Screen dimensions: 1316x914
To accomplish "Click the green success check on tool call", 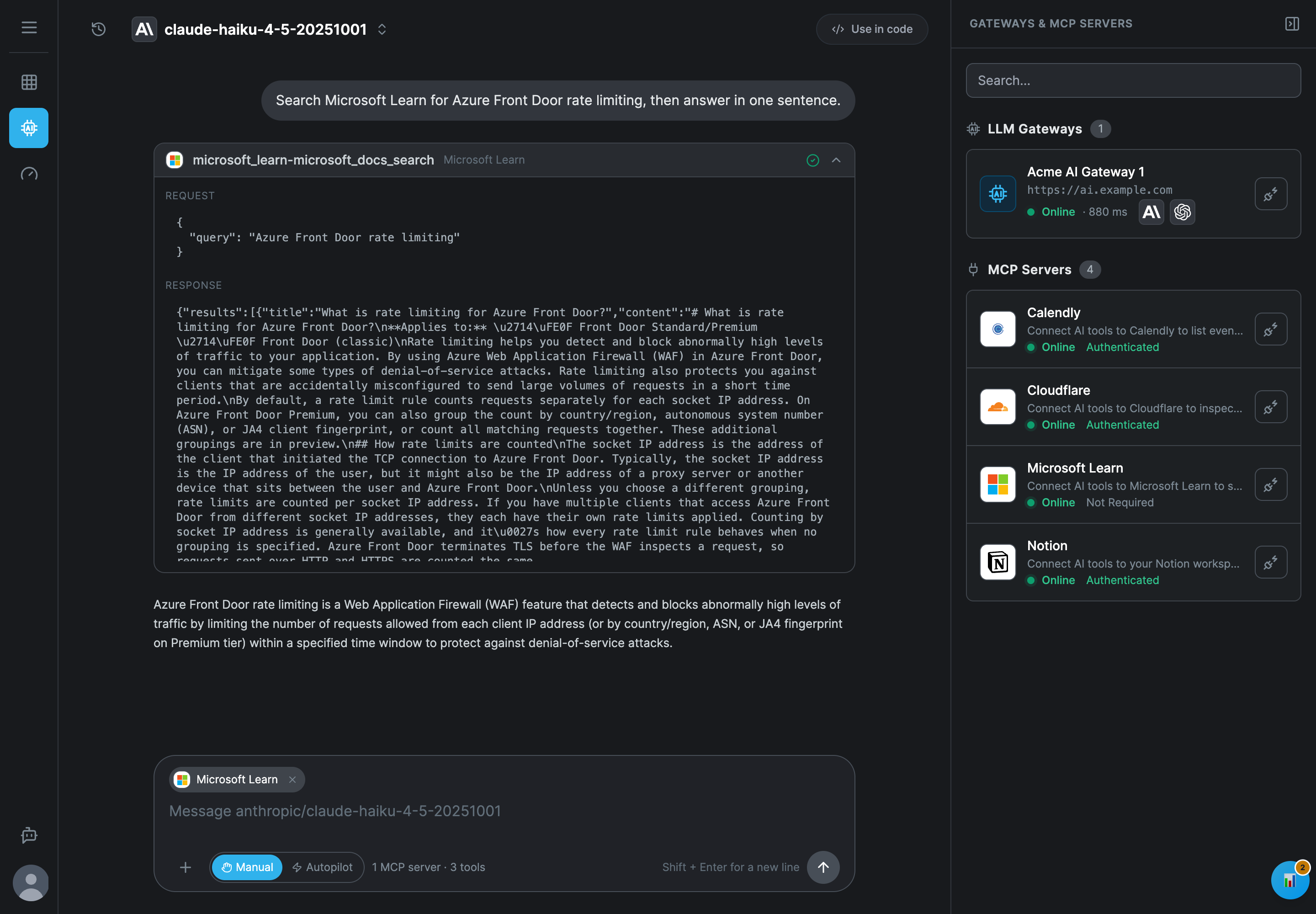I will [x=812, y=160].
